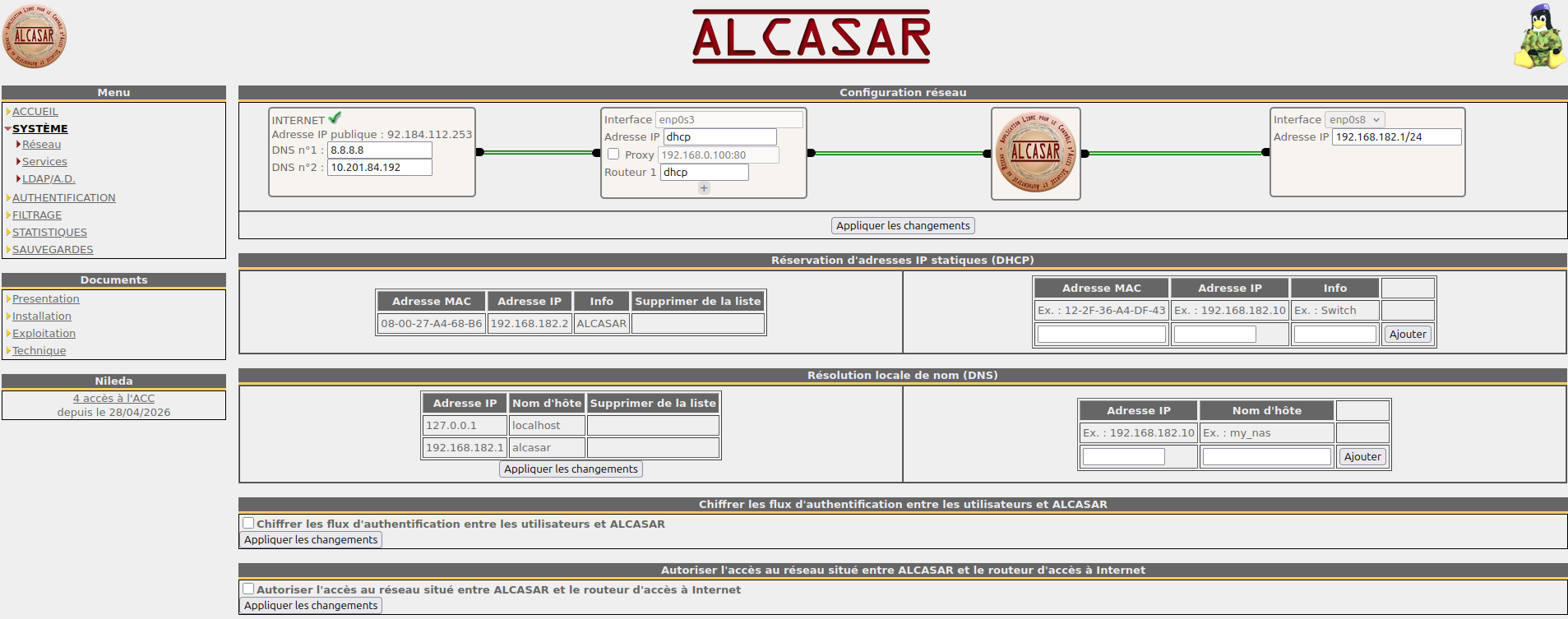Open the Presentation document link
The image size is (1568, 619).
click(x=46, y=298)
